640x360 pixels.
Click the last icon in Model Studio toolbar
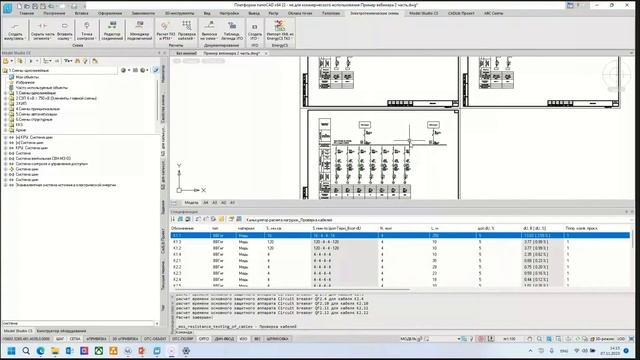click(x=95, y=61)
